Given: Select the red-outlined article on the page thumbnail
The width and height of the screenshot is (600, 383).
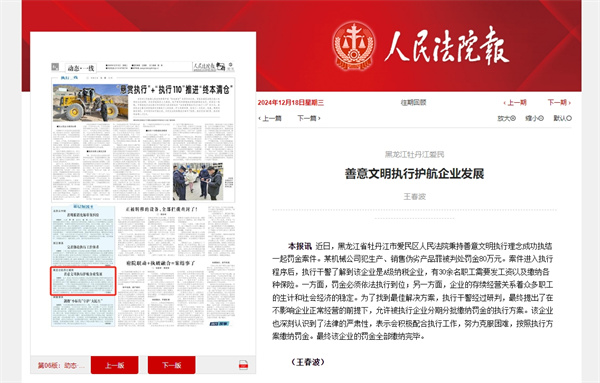Looking at the screenshot, I should coord(83,281).
